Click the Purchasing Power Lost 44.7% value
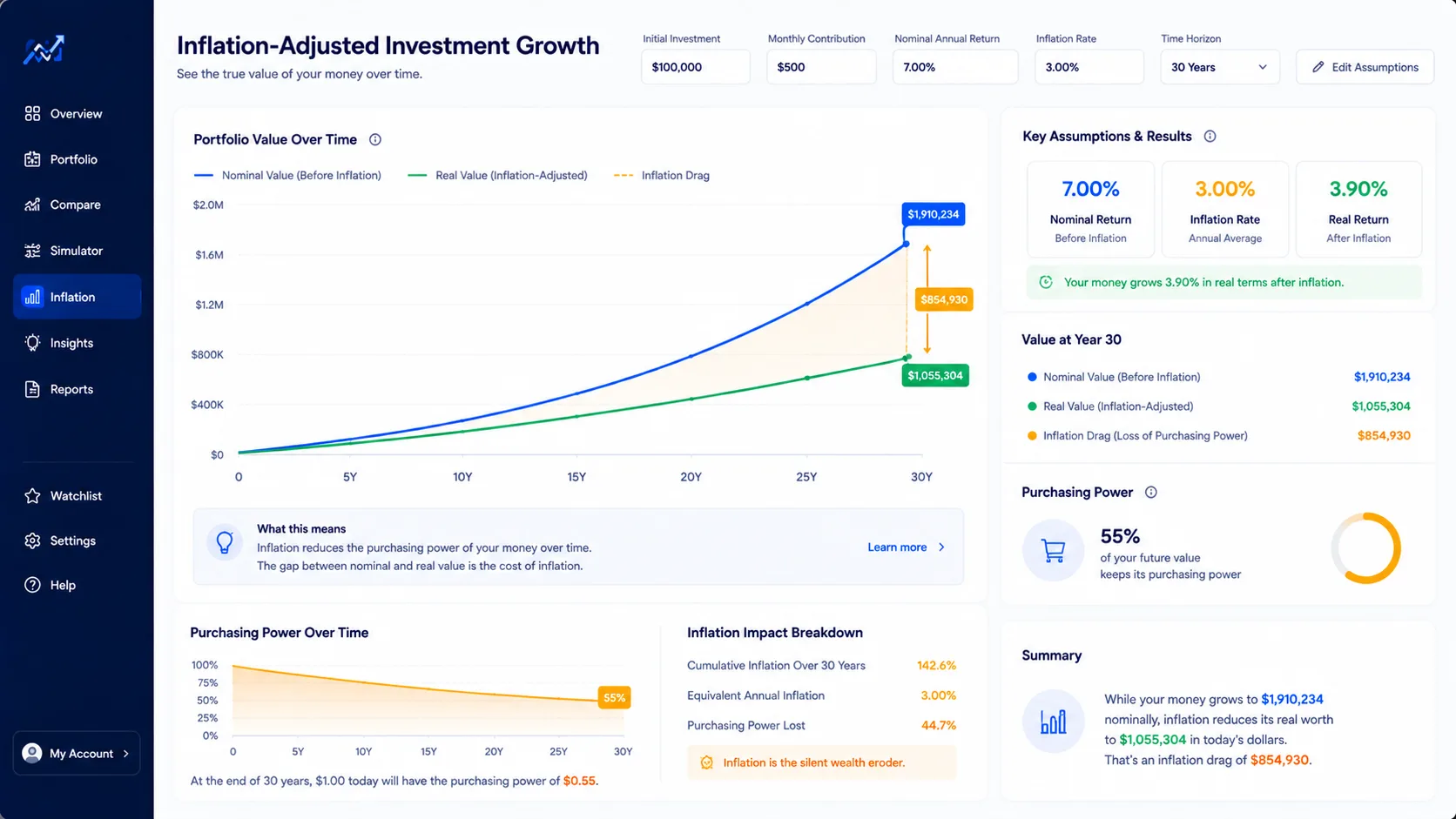1456x819 pixels. (939, 725)
